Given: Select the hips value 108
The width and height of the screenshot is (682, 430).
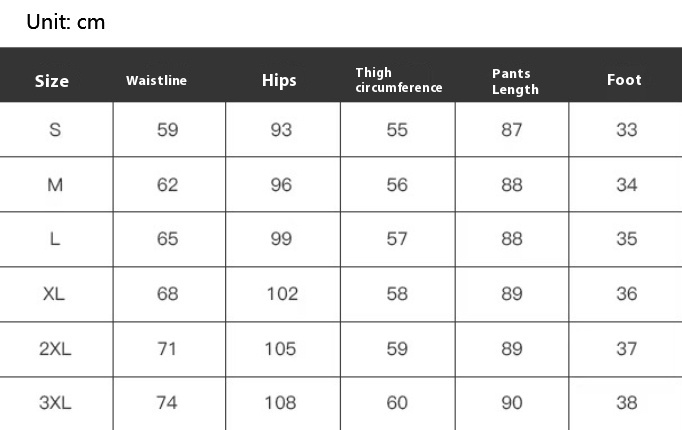Looking at the screenshot, I should click(x=281, y=403).
